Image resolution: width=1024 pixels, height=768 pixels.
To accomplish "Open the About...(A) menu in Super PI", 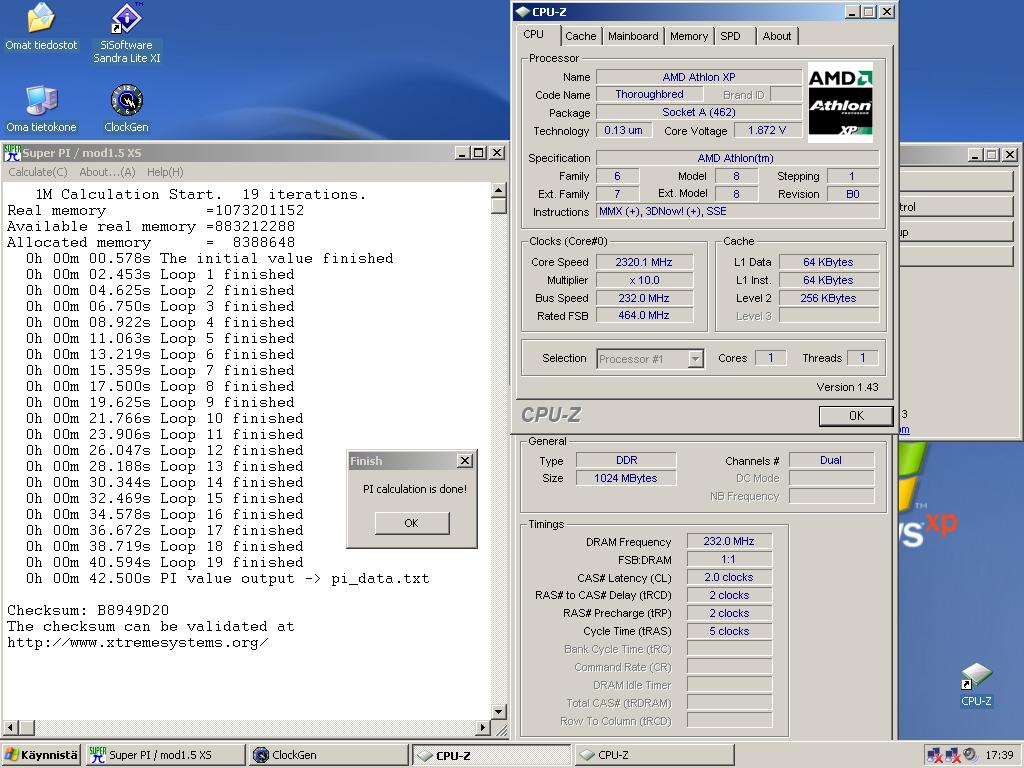I will (x=107, y=172).
